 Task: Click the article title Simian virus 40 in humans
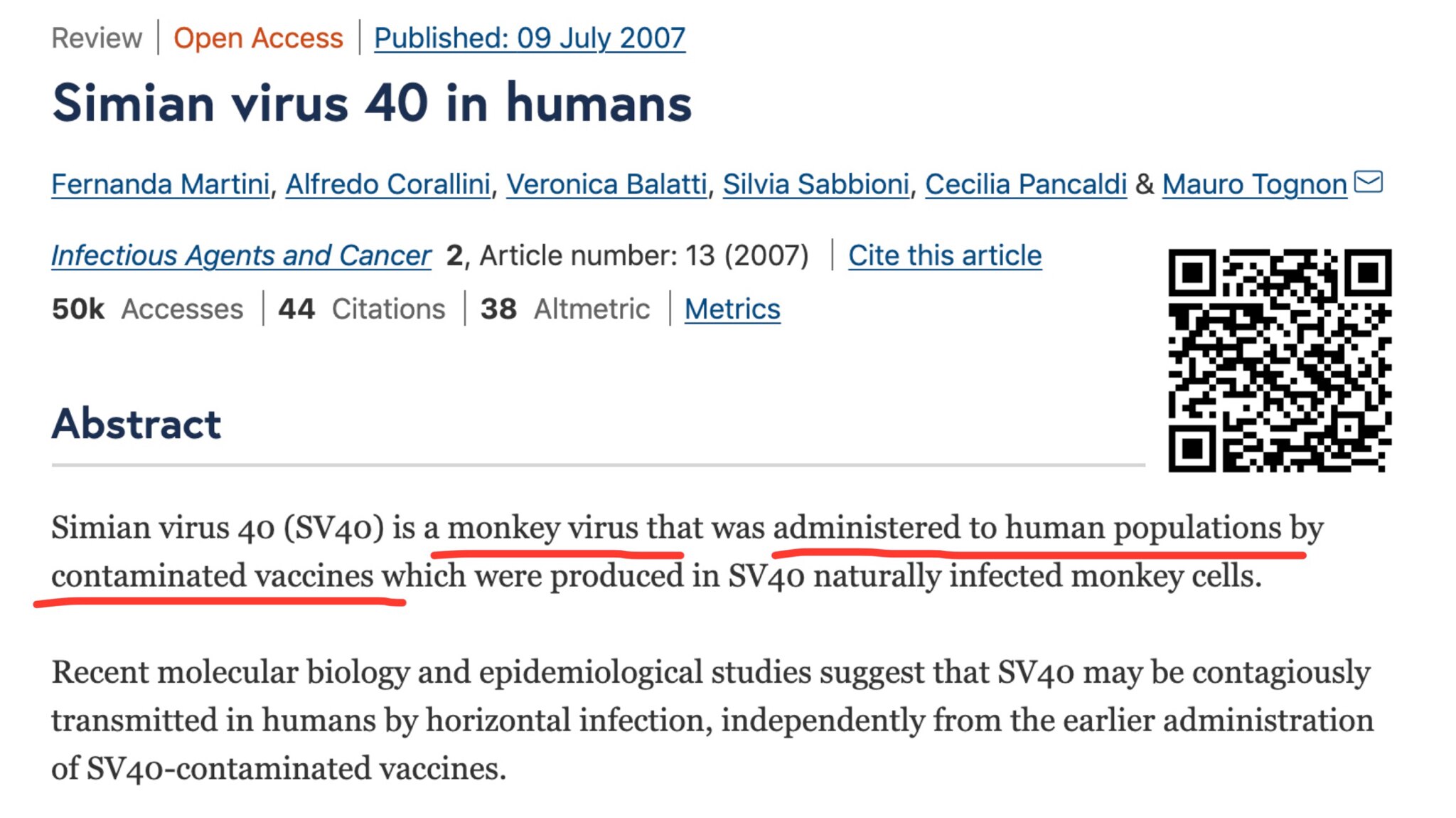(x=372, y=103)
